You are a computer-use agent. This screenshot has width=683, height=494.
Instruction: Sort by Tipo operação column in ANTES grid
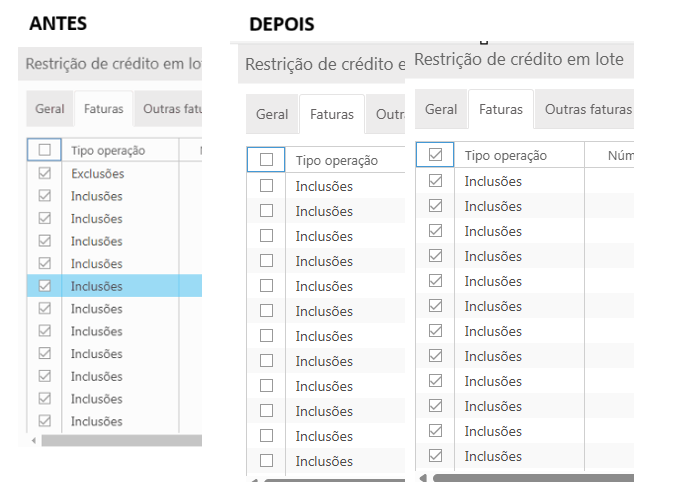pyautogui.click(x=108, y=150)
